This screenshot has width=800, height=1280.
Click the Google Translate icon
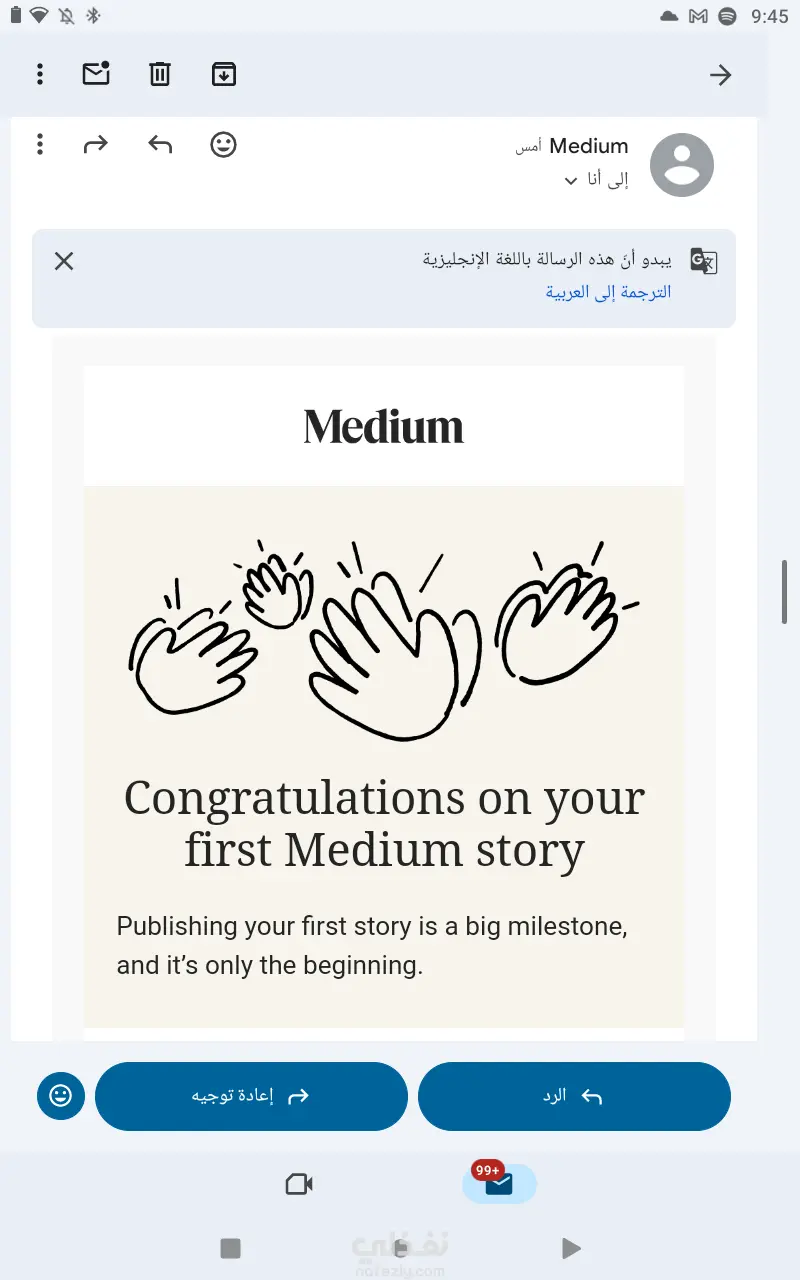[x=704, y=262]
